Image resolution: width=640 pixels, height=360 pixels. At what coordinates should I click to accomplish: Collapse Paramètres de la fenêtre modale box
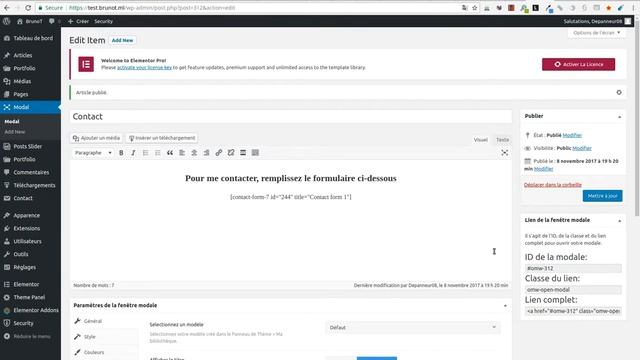point(505,305)
